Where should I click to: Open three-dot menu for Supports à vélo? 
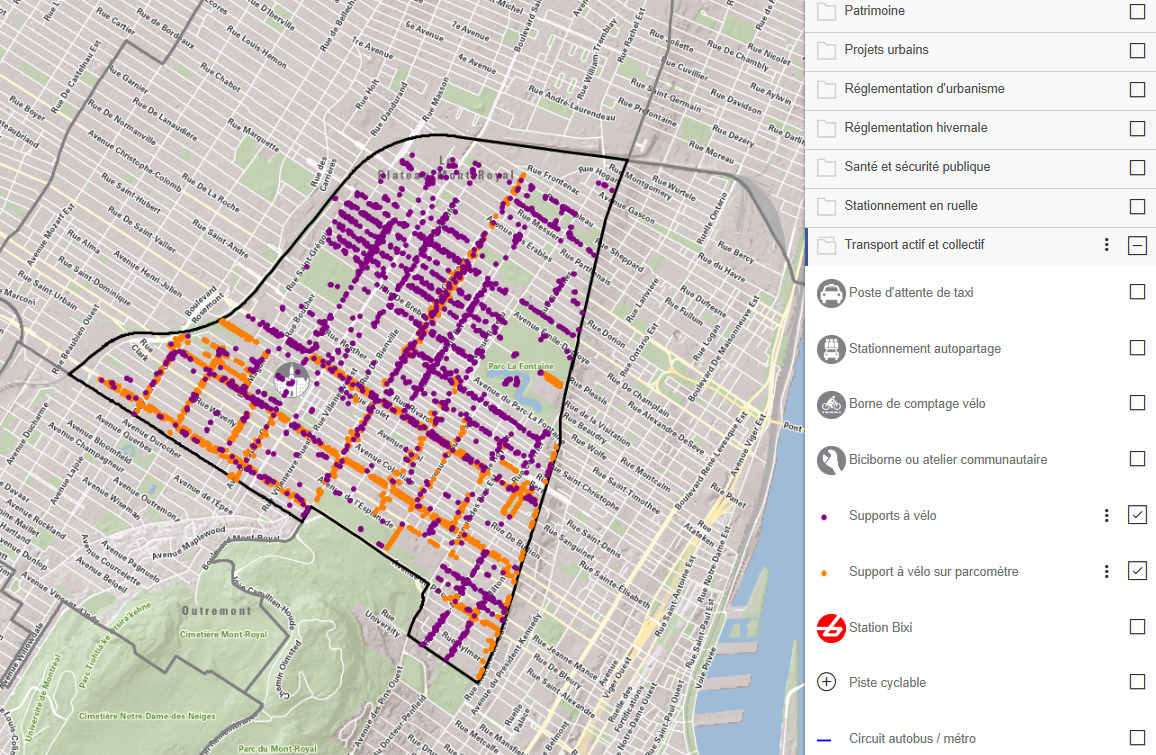tap(1106, 515)
